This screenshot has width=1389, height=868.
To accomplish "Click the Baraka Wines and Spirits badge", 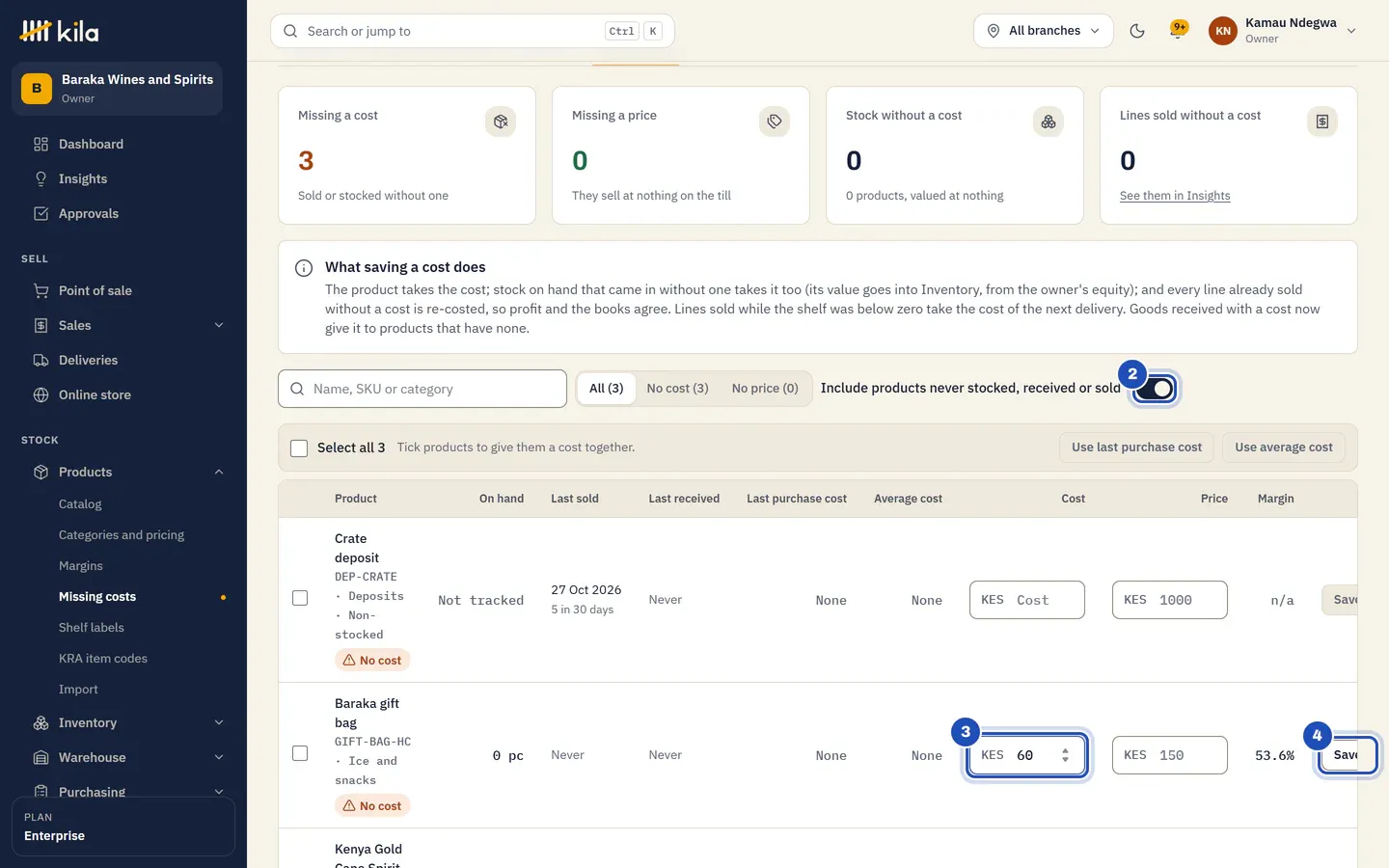I will point(37,89).
